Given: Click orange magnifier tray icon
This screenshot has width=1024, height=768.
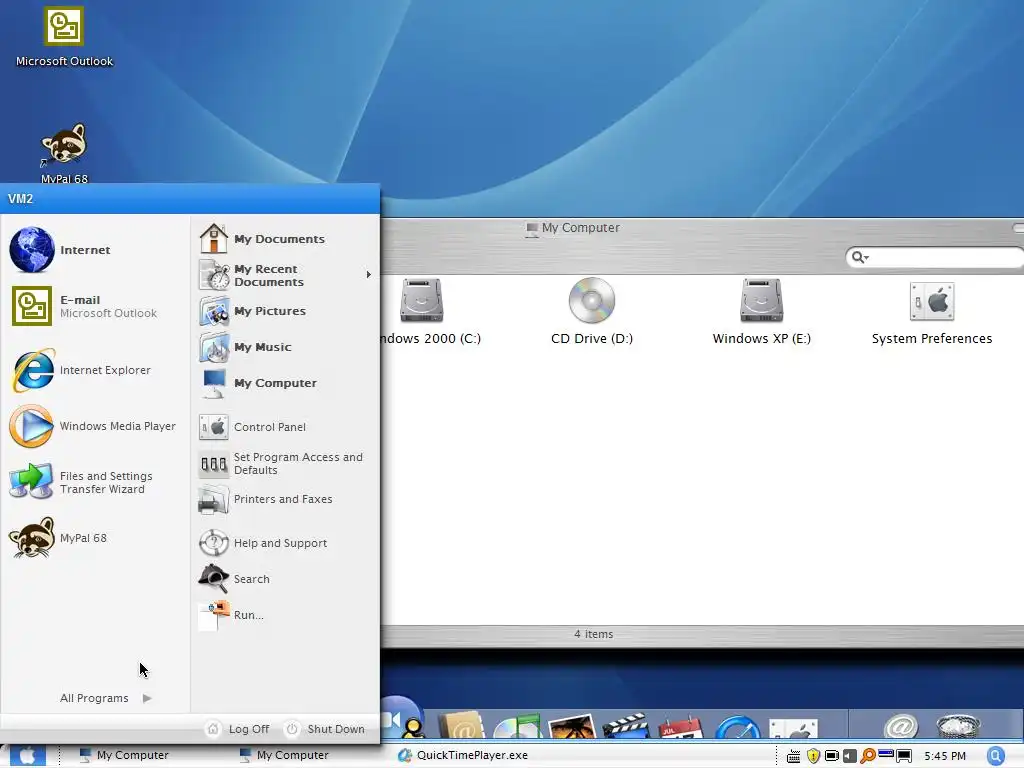Looking at the screenshot, I should (868, 756).
